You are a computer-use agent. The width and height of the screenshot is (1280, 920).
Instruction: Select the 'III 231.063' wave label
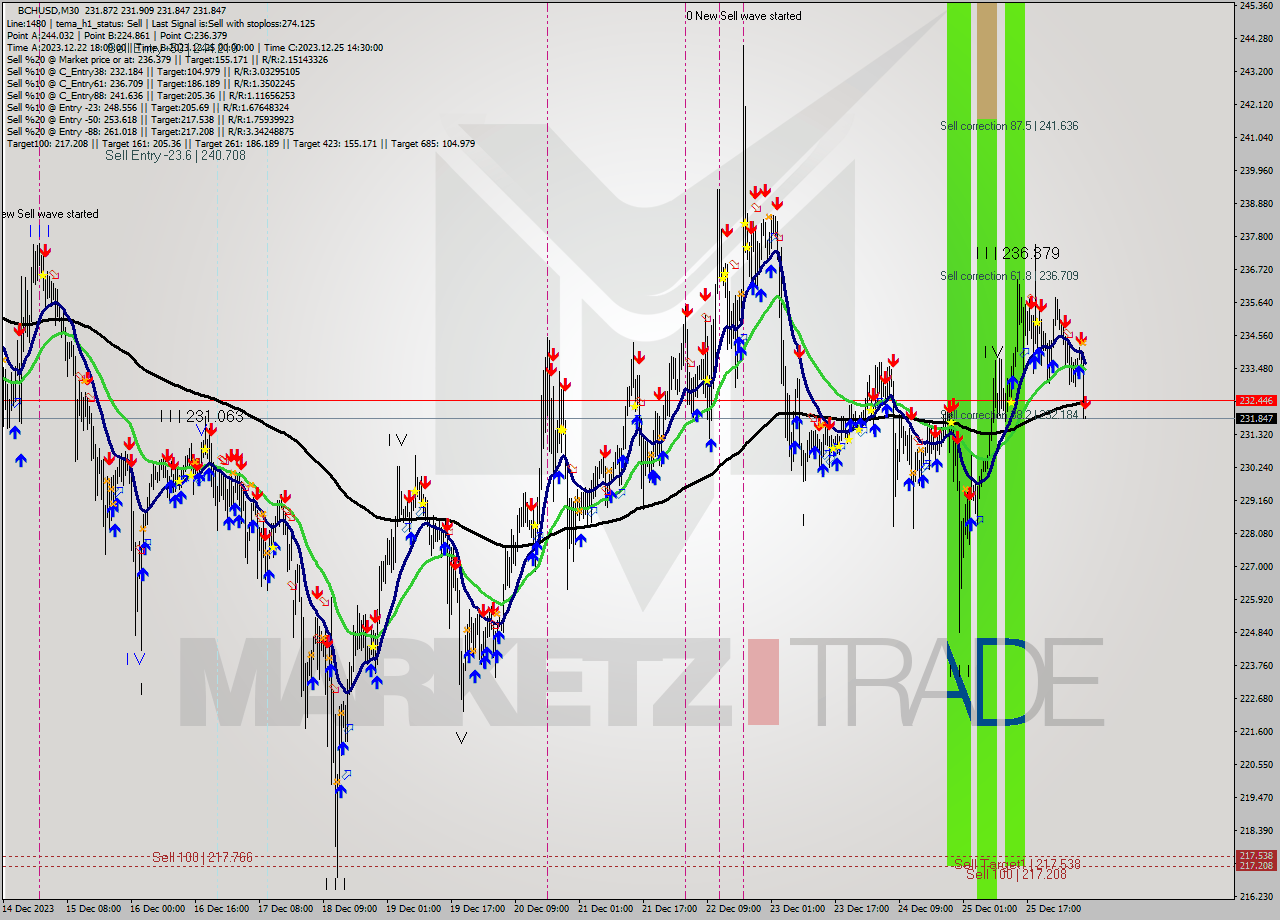click(201, 417)
